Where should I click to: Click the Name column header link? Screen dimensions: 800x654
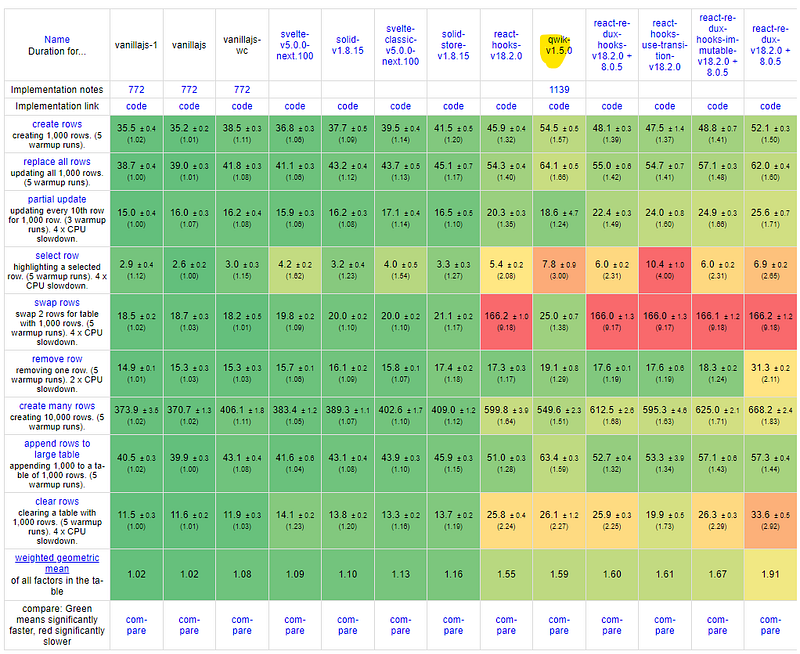click(x=57, y=40)
